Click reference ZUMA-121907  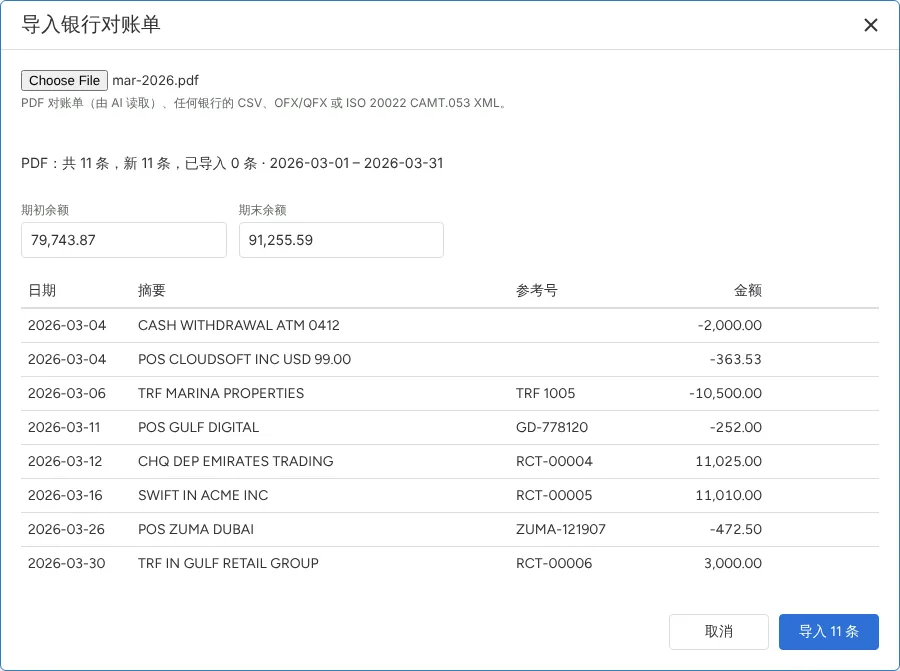[561, 529]
